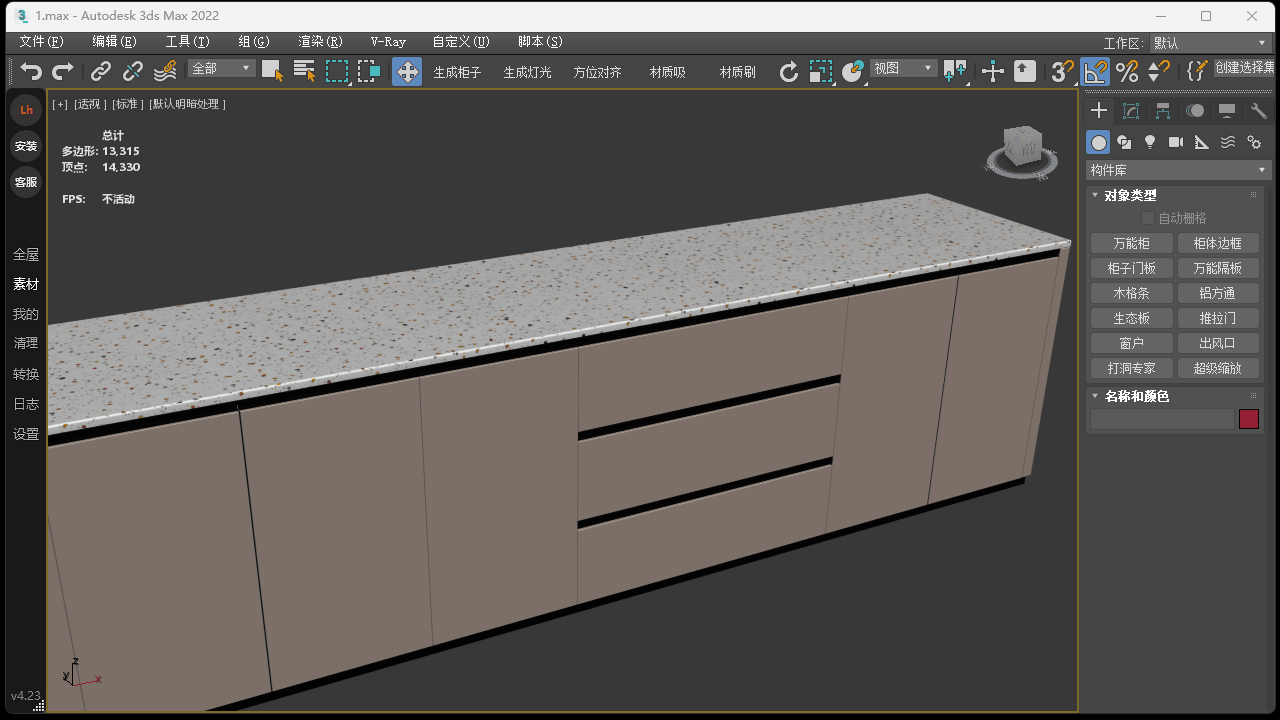Click the object name input field
The height and width of the screenshot is (720, 1280).
(1162, 419)
